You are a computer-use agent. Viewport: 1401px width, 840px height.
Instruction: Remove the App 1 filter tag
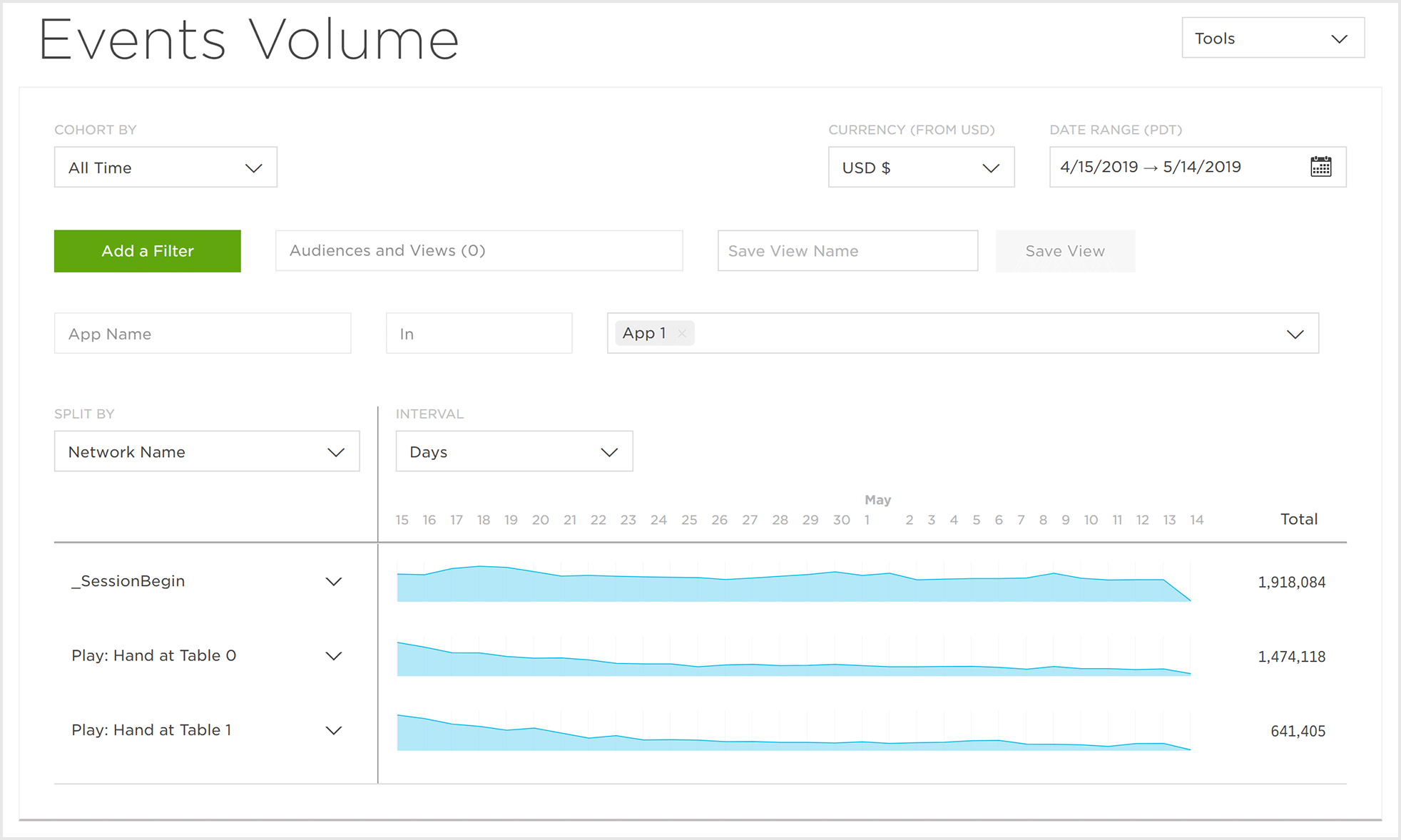[x=682, y=334]
